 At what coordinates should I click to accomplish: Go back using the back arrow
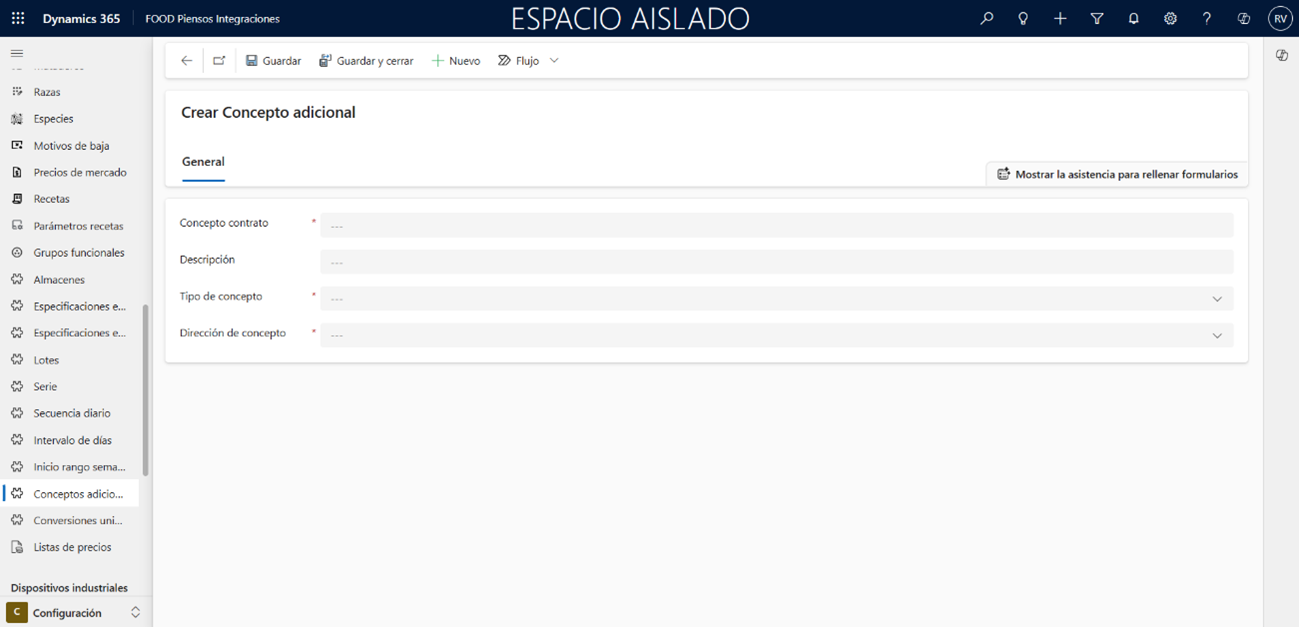(186, 61)
